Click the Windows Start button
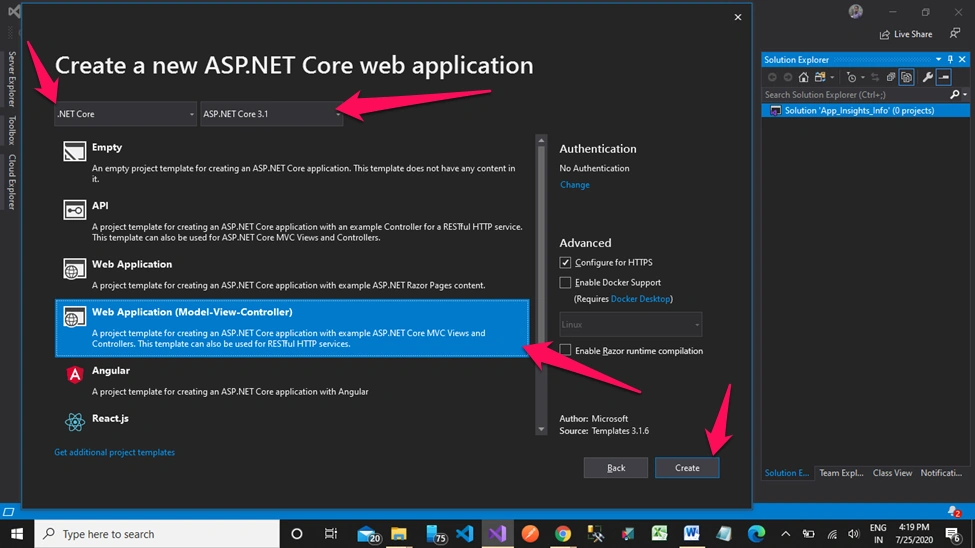The width and height of the screenshot is (975, 548). pos(17,534)
